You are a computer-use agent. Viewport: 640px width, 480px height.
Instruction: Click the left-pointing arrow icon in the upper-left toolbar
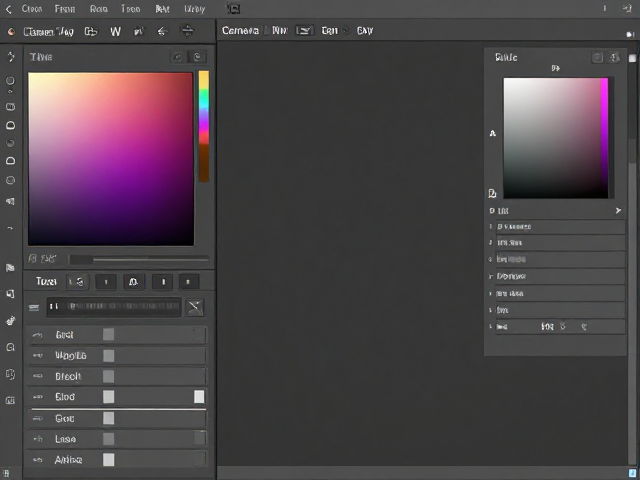162,31
